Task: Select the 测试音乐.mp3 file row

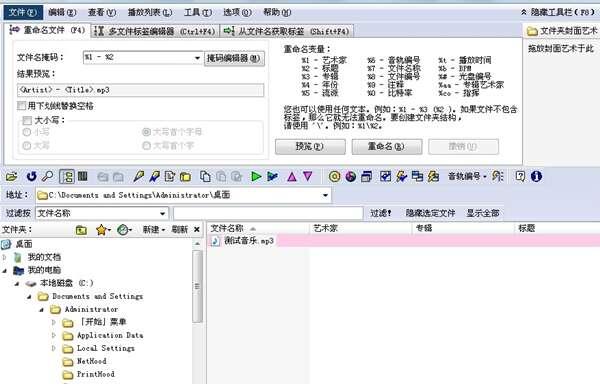Action: 404,241
